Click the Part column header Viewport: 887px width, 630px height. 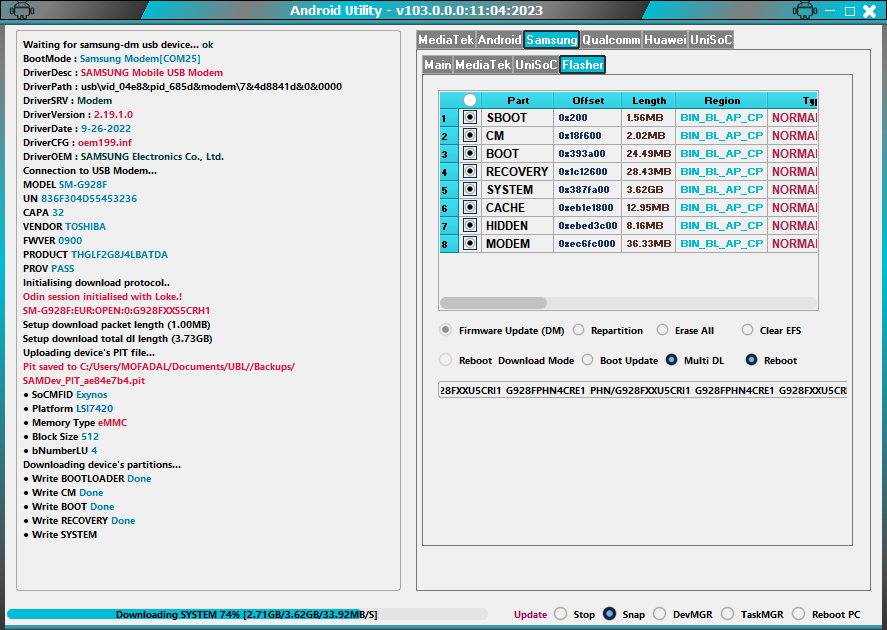pos(518,100)
